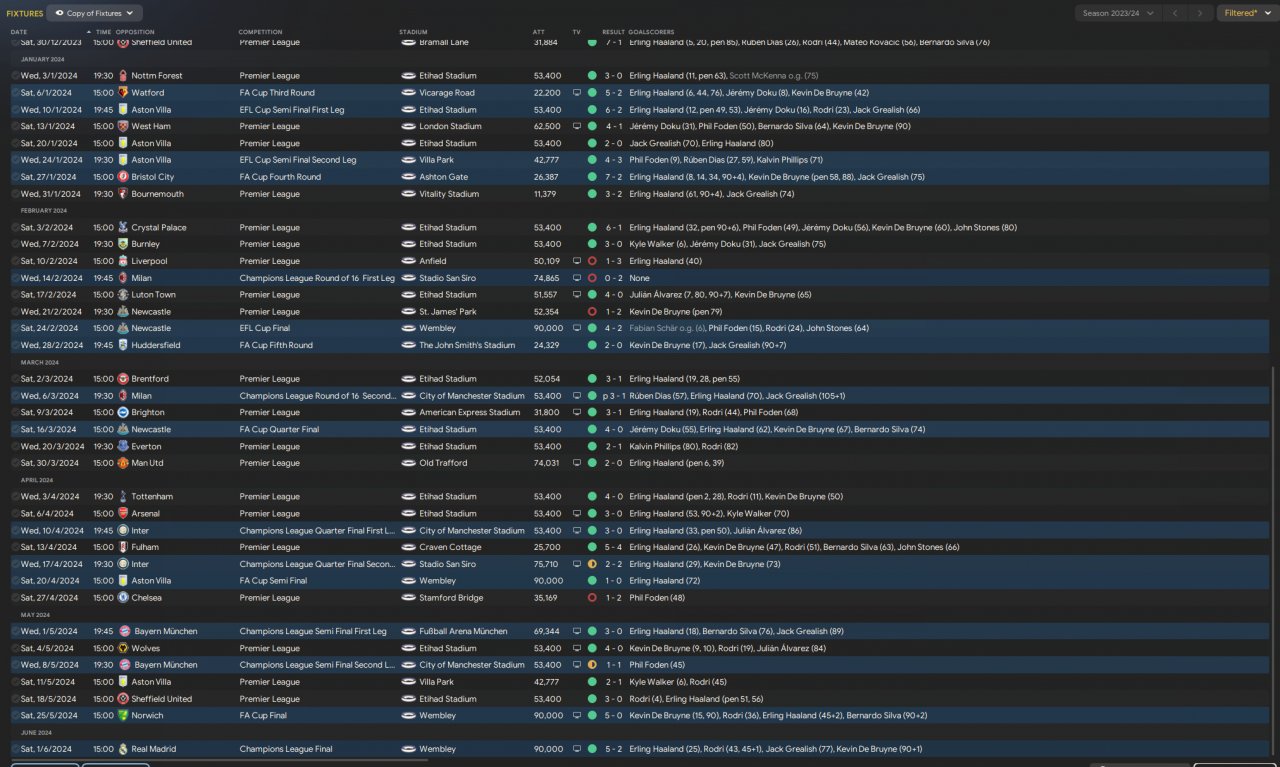1280x767 pixels.
Task: Open Brighton via its club badge
Action: pyautogui.click(x=123, y=413)
